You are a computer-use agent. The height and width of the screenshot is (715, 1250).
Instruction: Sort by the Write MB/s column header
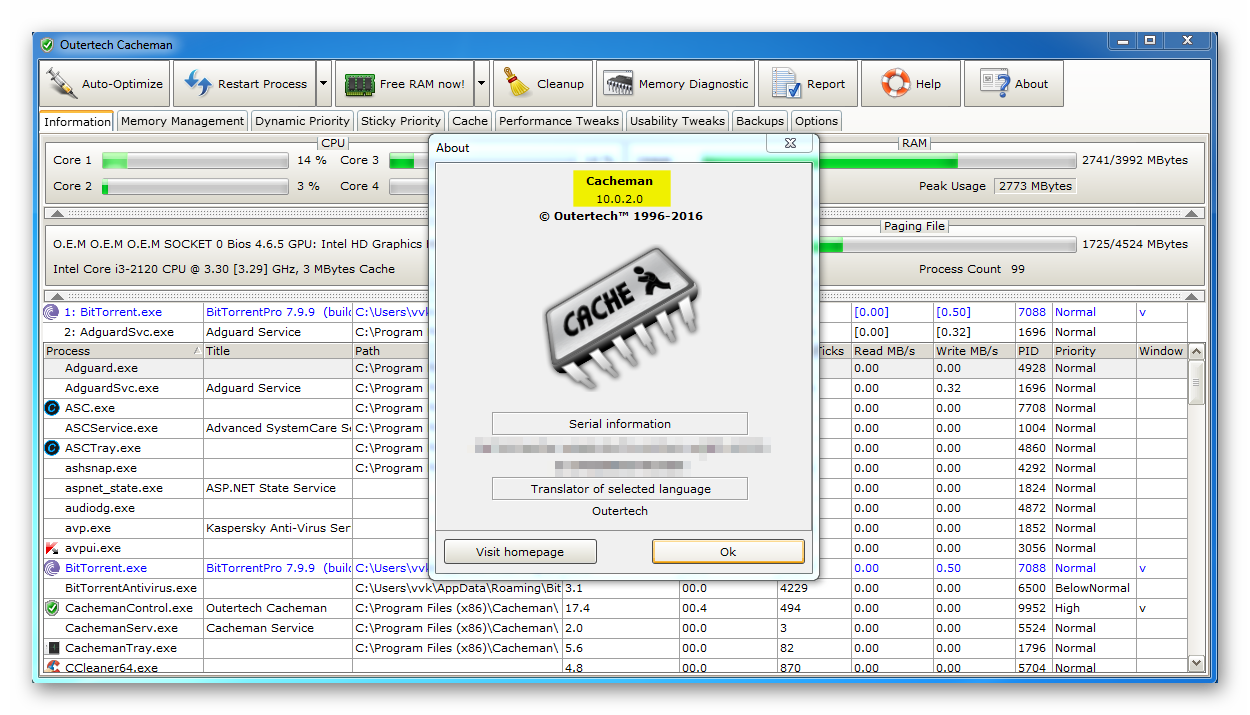(974, 351)
